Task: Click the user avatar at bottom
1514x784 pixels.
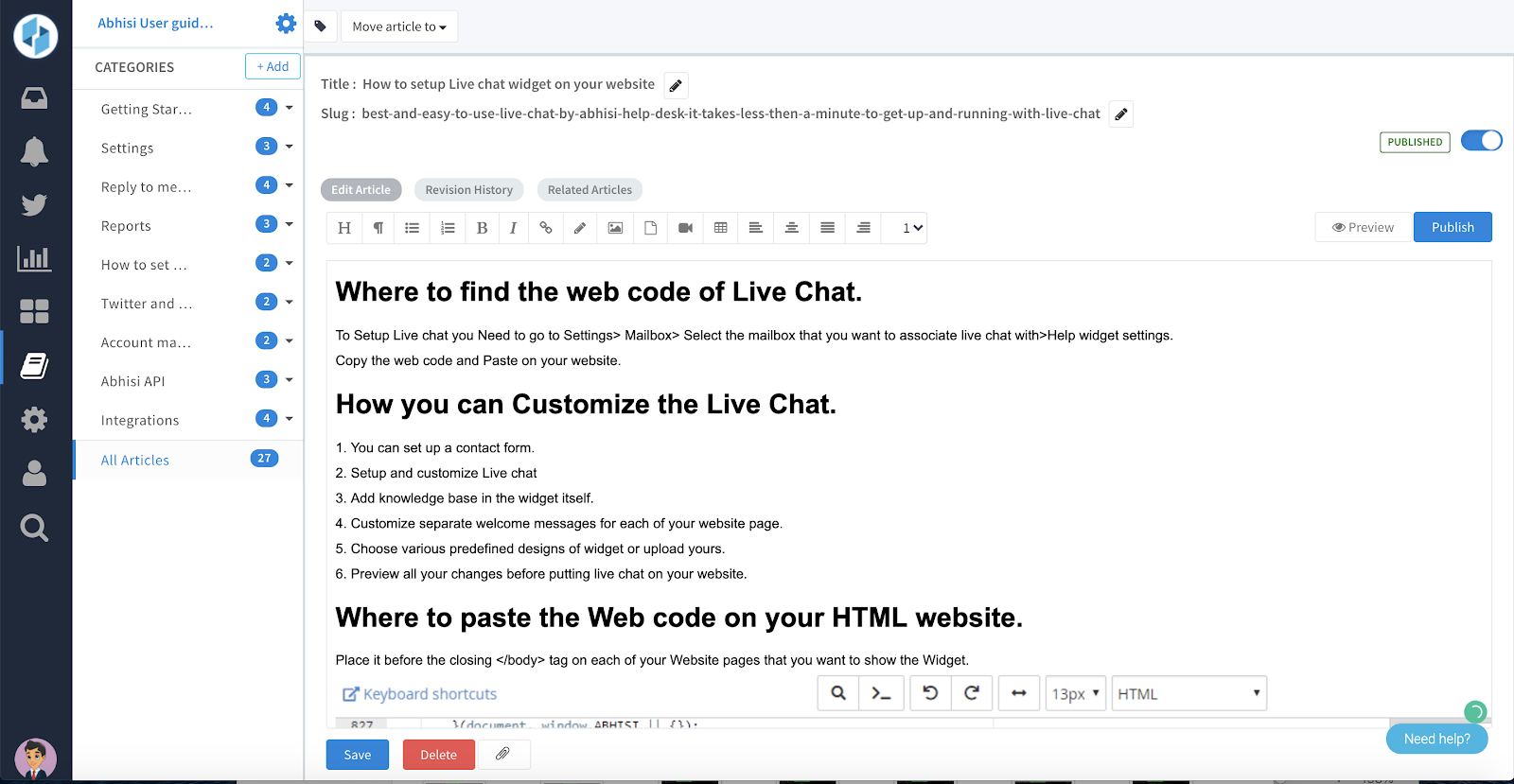Action: pos(35,758)
